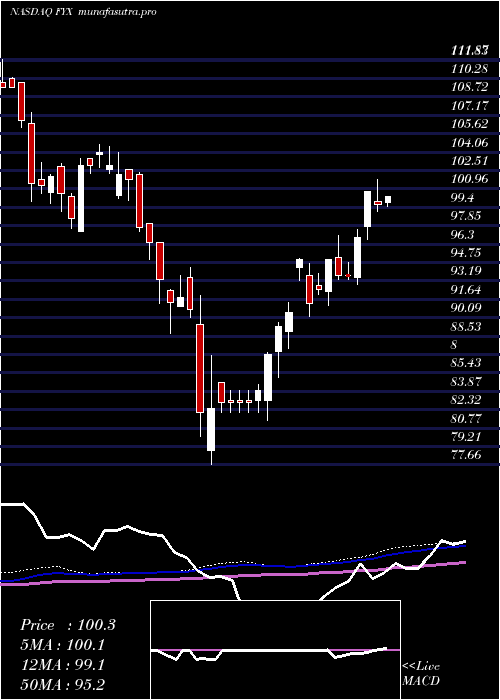Click the lowest white candlestick near 78
The height and width of the screenshot is (700, 500).
(211, 429)
